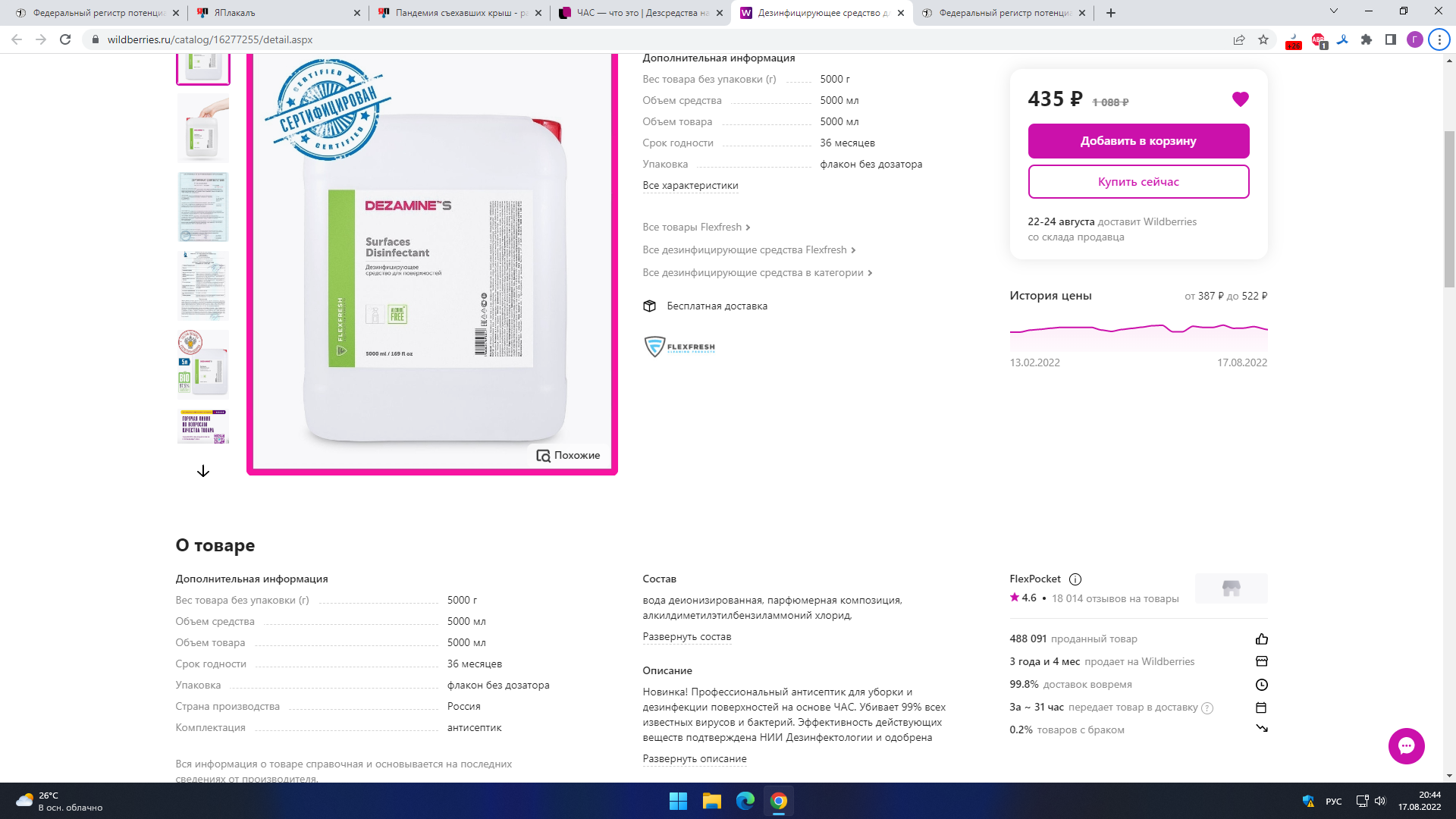Open the AdBlock extension icon
Image resolution: width=1456 pixels, height=819 pixels.
1319,40
